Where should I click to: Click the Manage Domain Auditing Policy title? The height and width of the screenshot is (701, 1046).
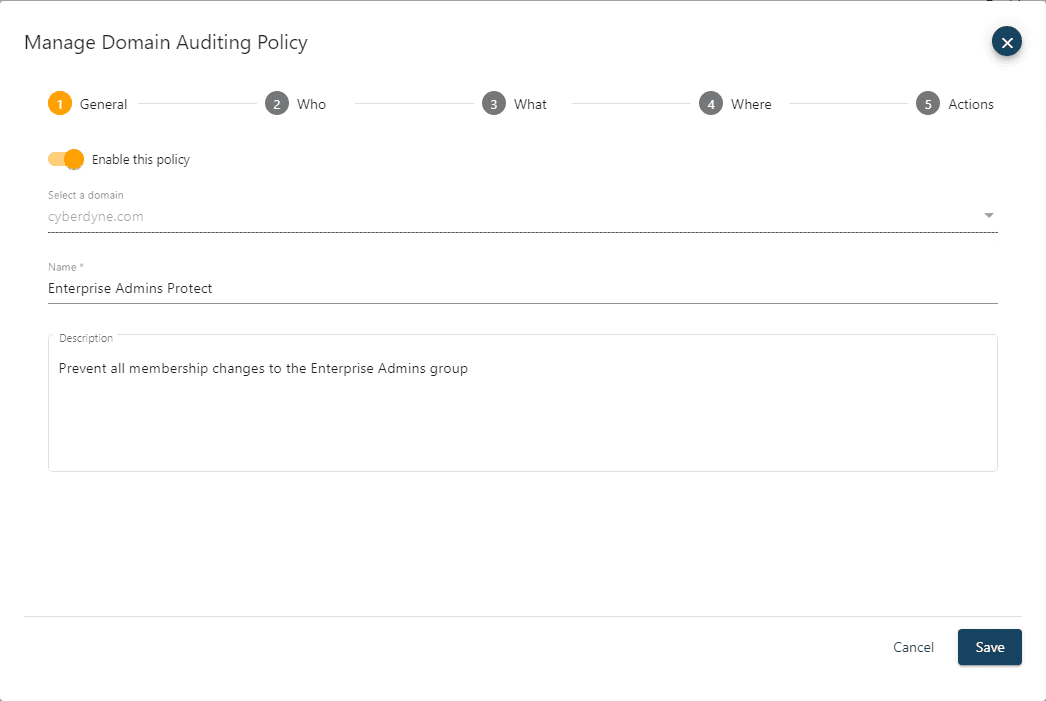pyautogui.click(x=166, y=42)
